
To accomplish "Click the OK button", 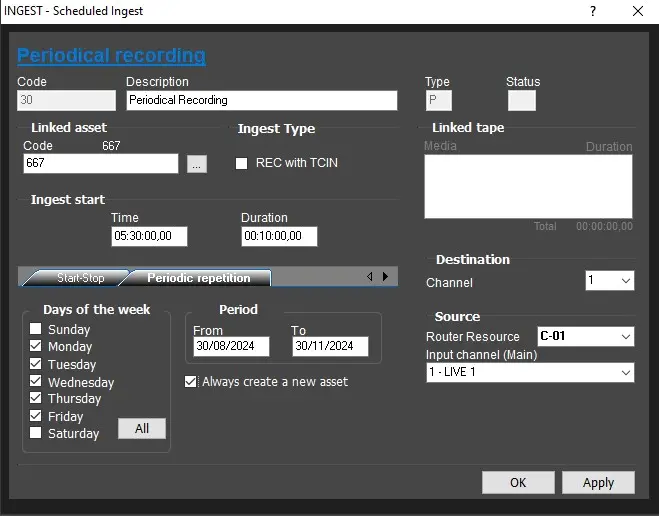I will (517, 482).
